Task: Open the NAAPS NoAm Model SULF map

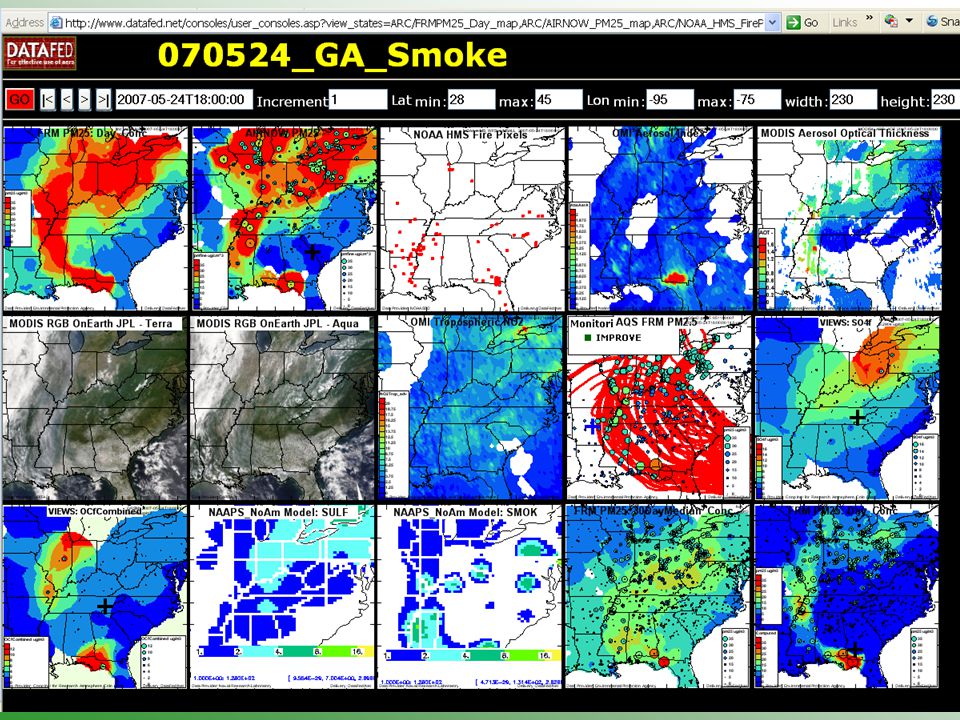Action: click(283, 597)
